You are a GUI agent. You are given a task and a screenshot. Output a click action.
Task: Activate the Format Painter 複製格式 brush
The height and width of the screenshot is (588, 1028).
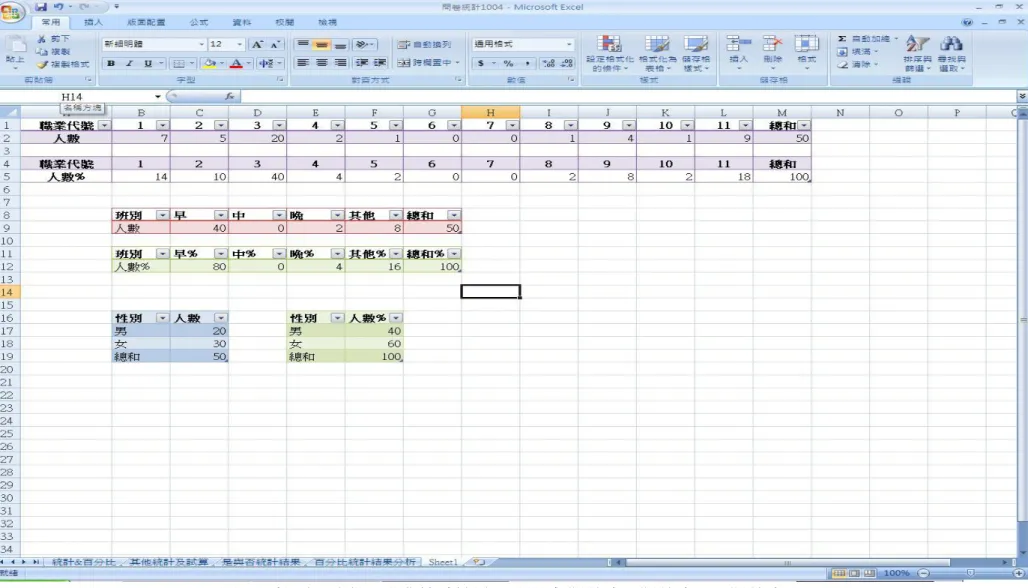[63, 64]
